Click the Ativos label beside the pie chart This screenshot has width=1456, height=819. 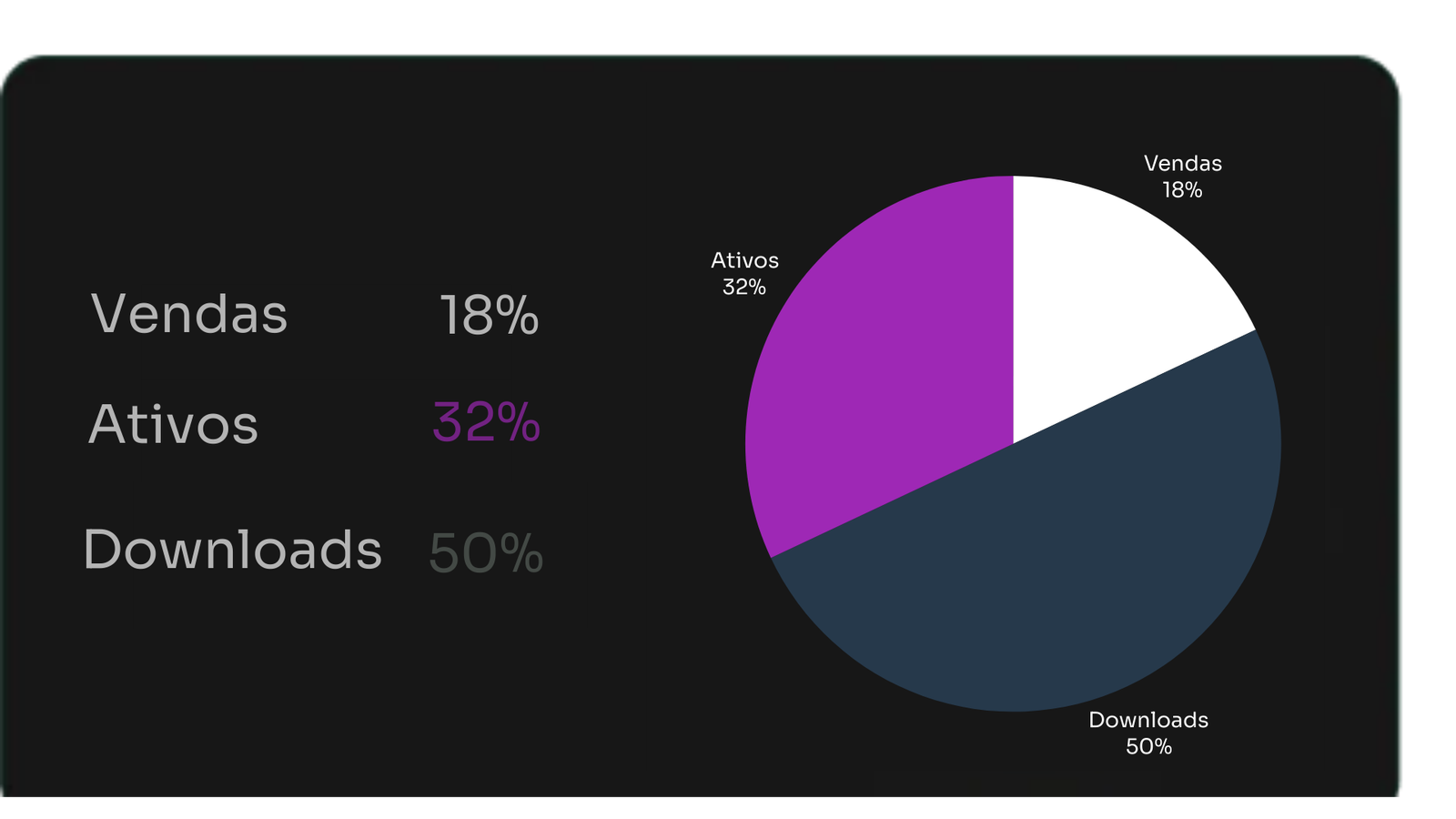tap(744, 261)
